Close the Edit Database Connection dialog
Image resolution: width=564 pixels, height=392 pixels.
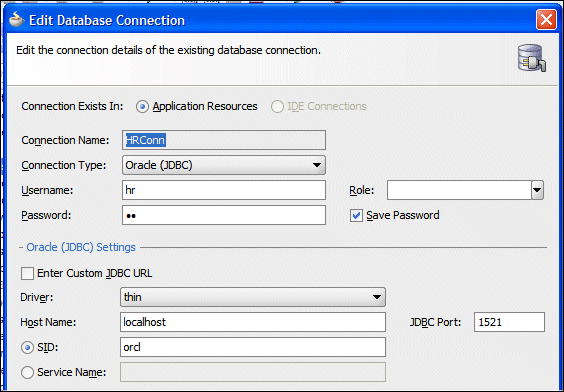coord(546,19)
